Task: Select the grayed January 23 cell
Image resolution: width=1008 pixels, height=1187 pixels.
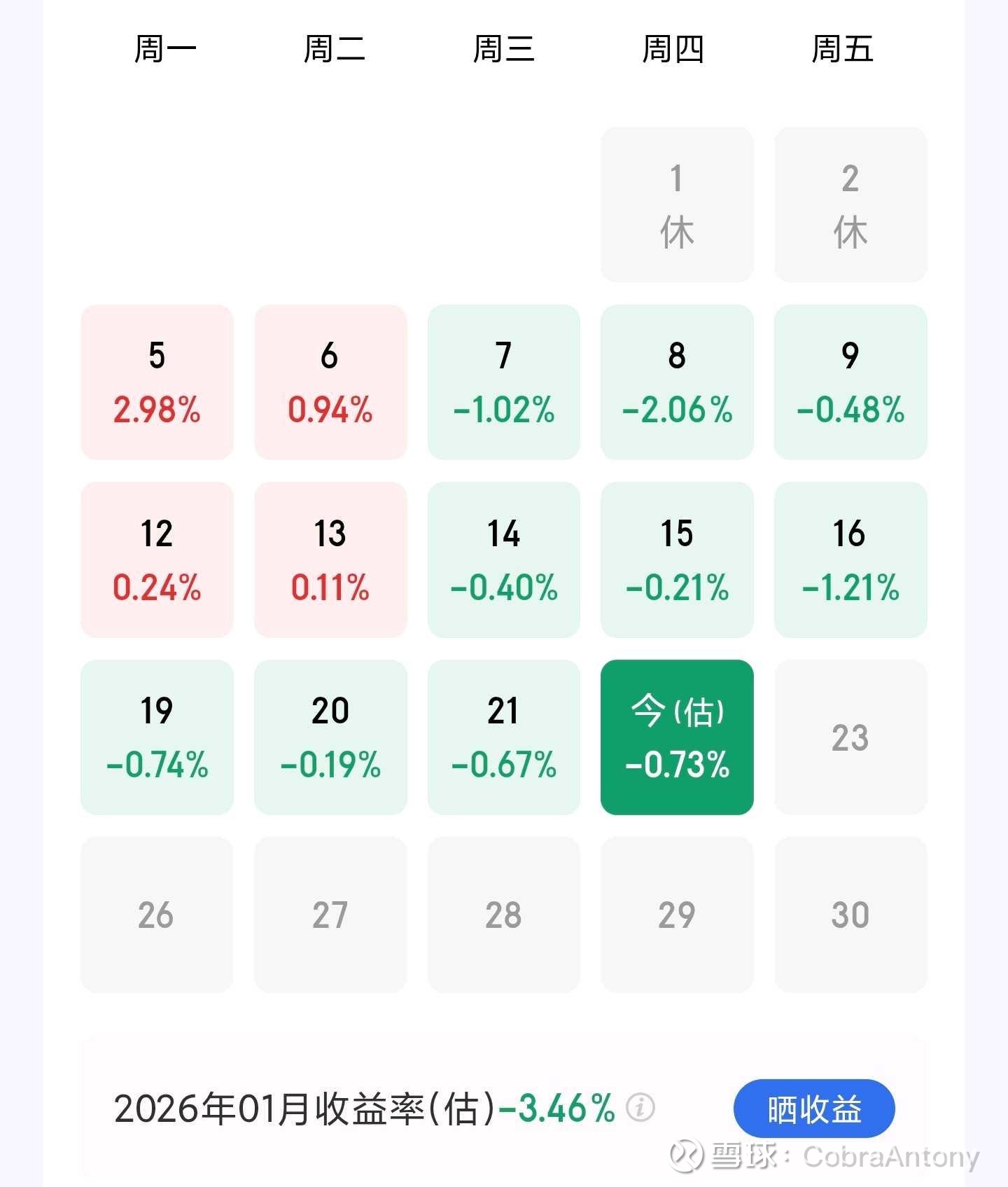Action: [x=850, y=737]
